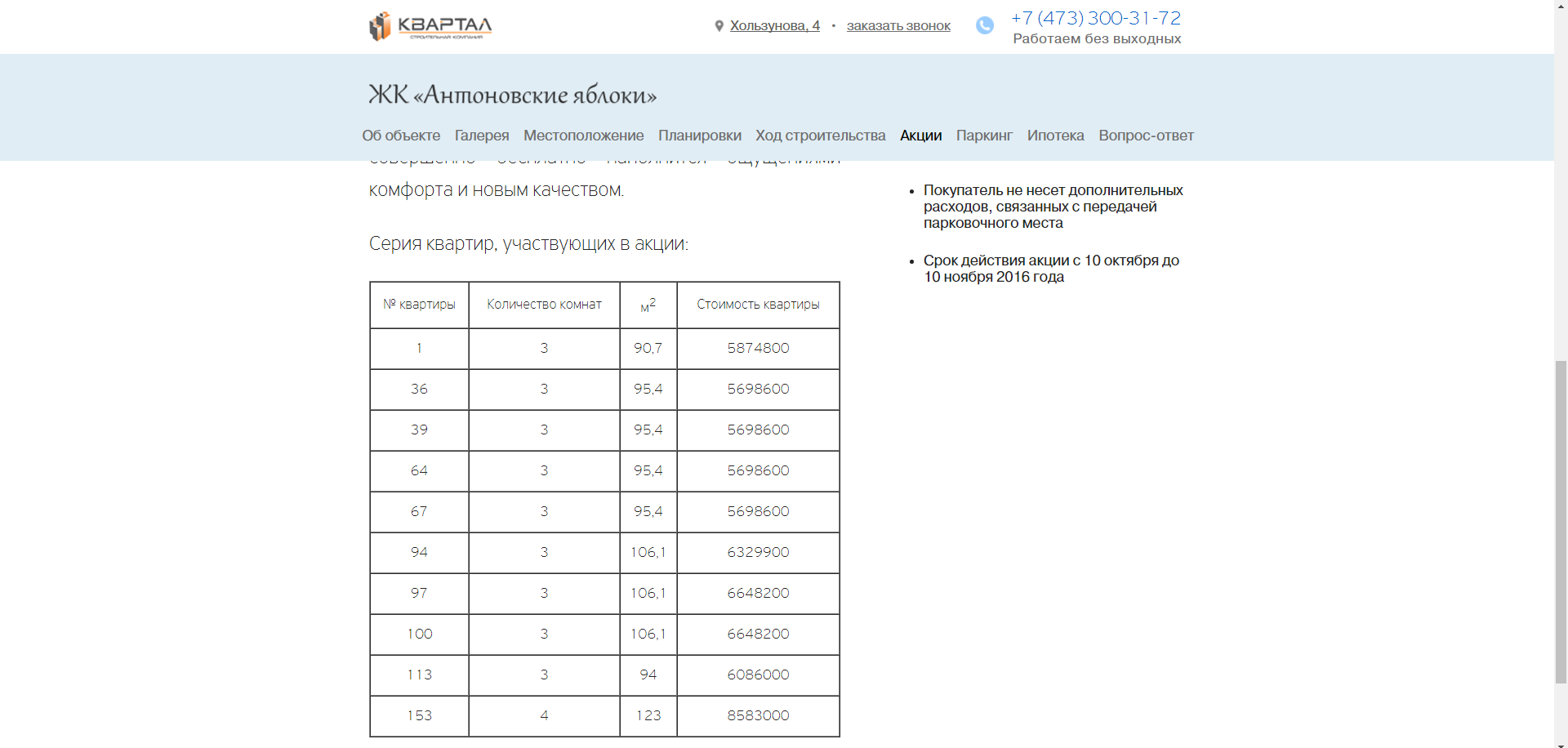Click the blue phone icon
The width and height of the screenshot is (1568, 748).
coord(985,25)
